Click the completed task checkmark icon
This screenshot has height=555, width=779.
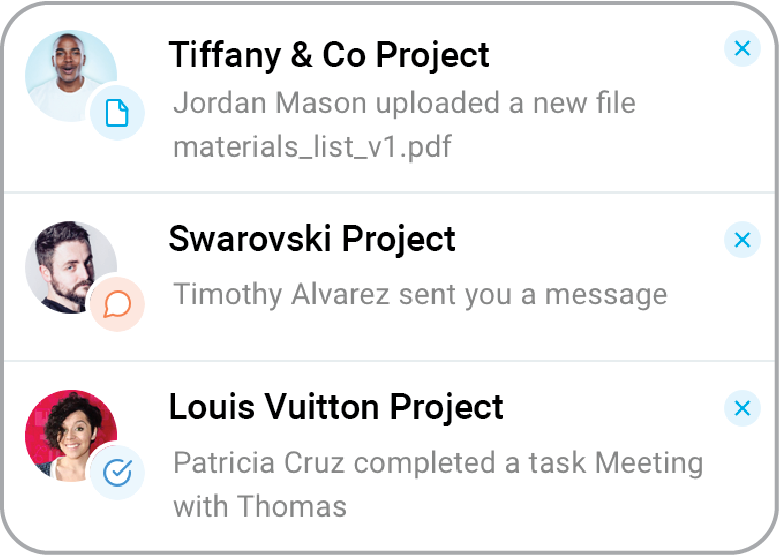118,472
